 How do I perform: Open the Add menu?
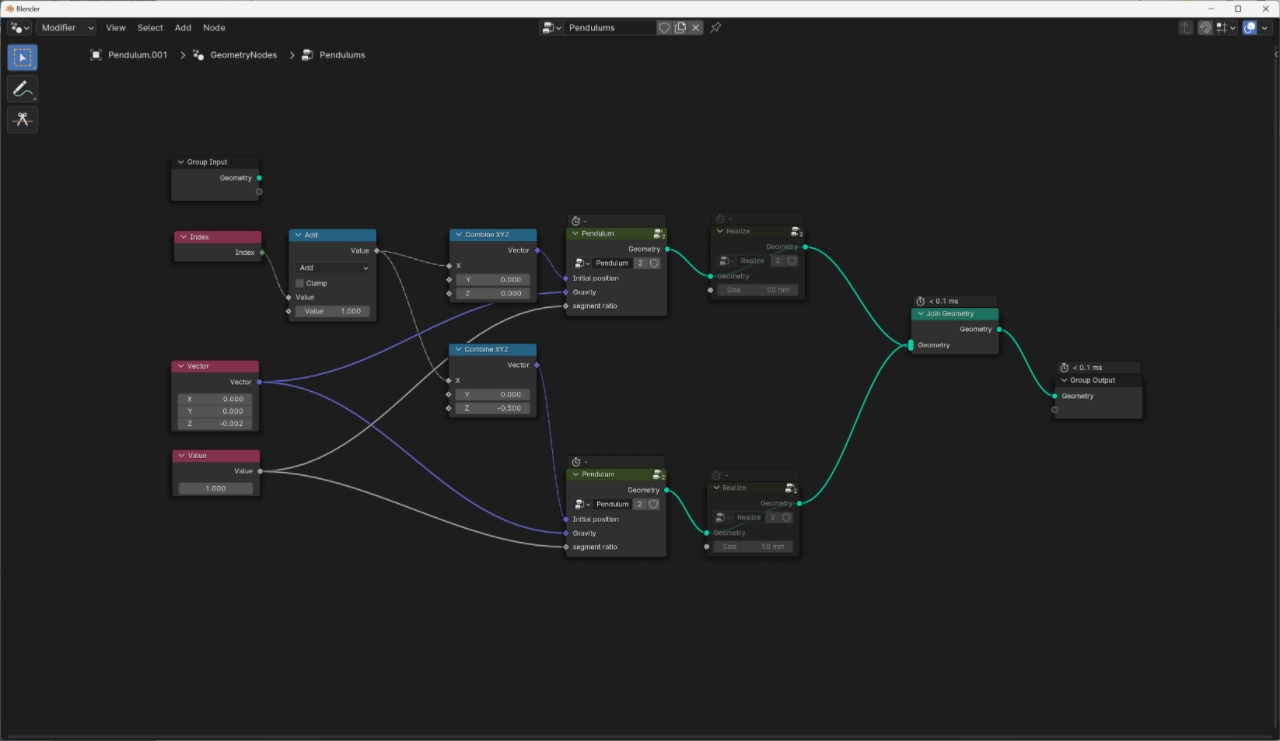(183, 28)
